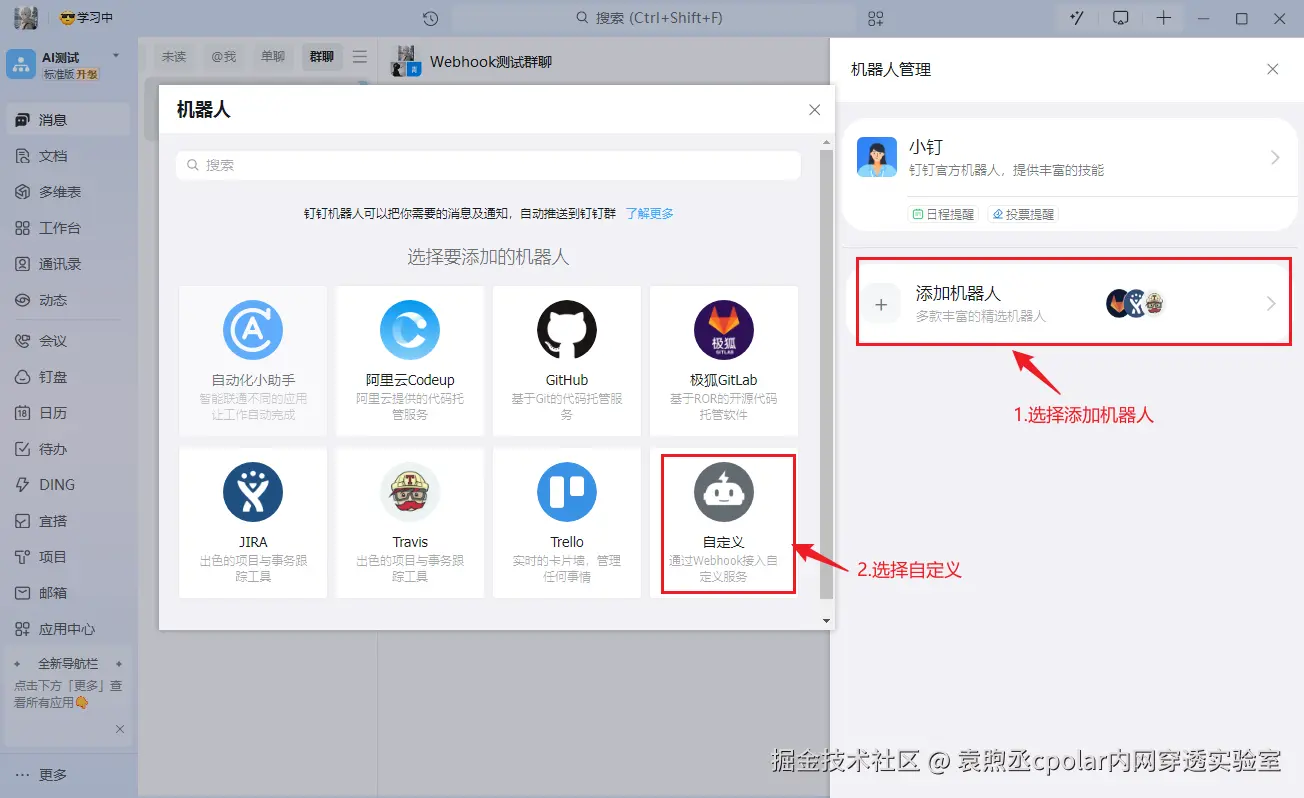Click the 了解更多 link

point(650,213)
